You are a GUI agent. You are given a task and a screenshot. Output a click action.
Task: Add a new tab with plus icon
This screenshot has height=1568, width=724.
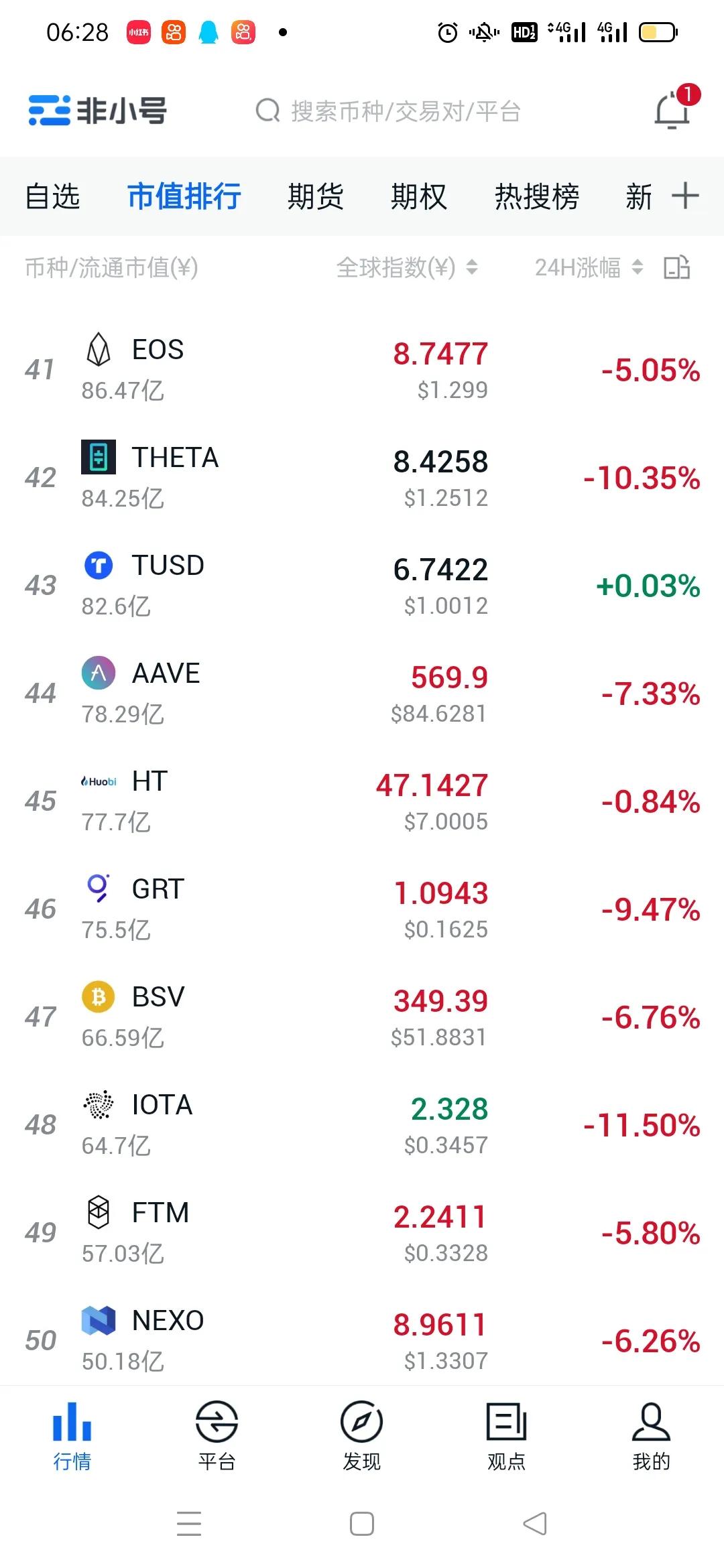pyautogui.click(x=685, y=196)
